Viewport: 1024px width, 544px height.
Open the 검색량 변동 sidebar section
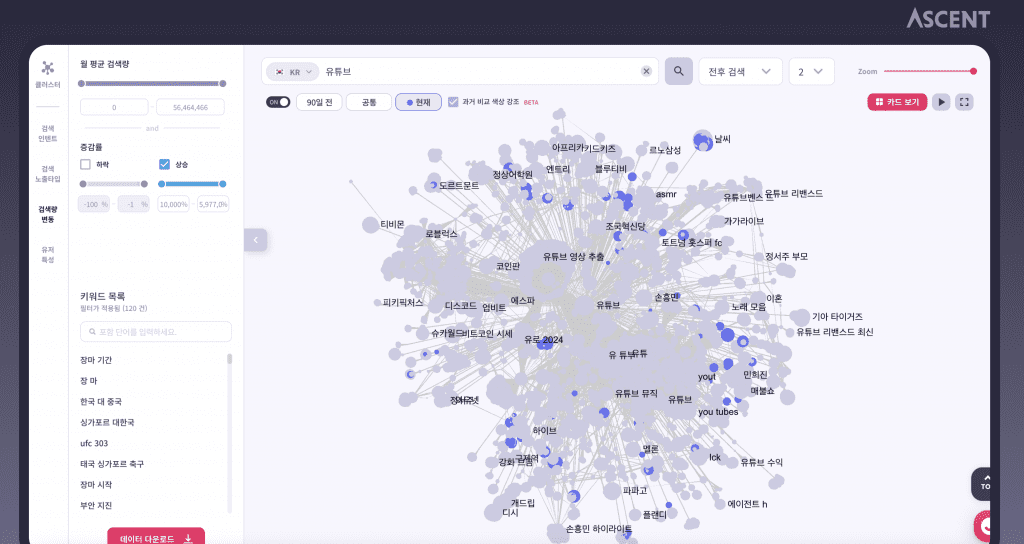pyautogui.click(x=48, y=214)
